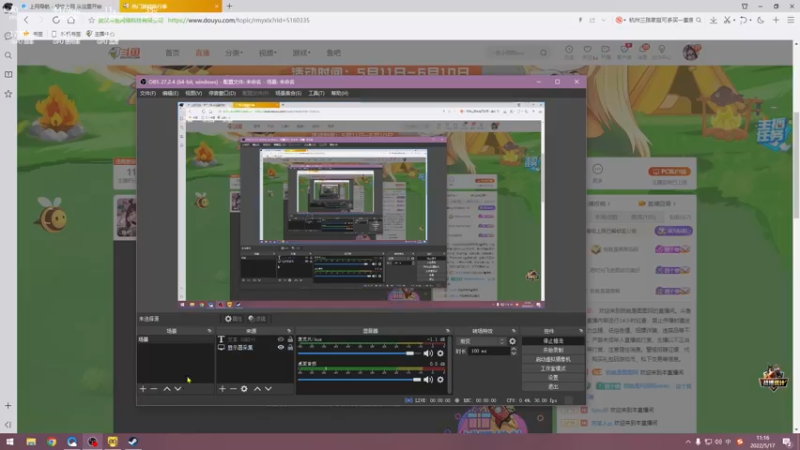The width and height of the screenshot is (800, 450).
Task: Open the Scene Collection (场景集合) menu in OBS
Action: (288, 93)
